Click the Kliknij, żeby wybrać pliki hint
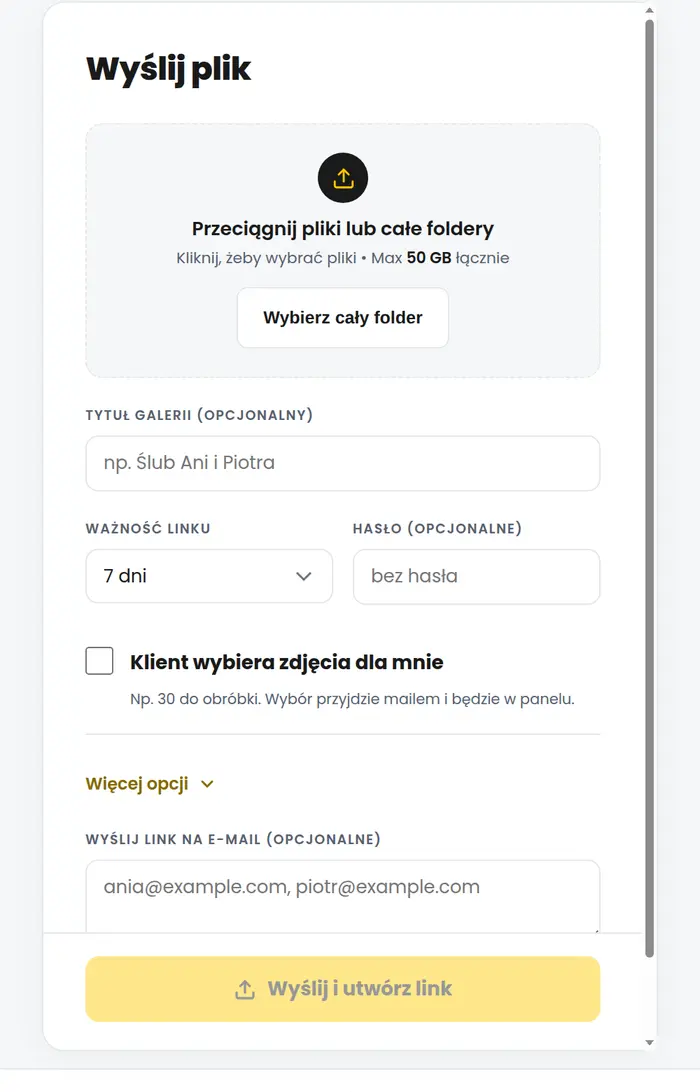The width and height of the screenshot is (700, 1092). click(343, 258)
